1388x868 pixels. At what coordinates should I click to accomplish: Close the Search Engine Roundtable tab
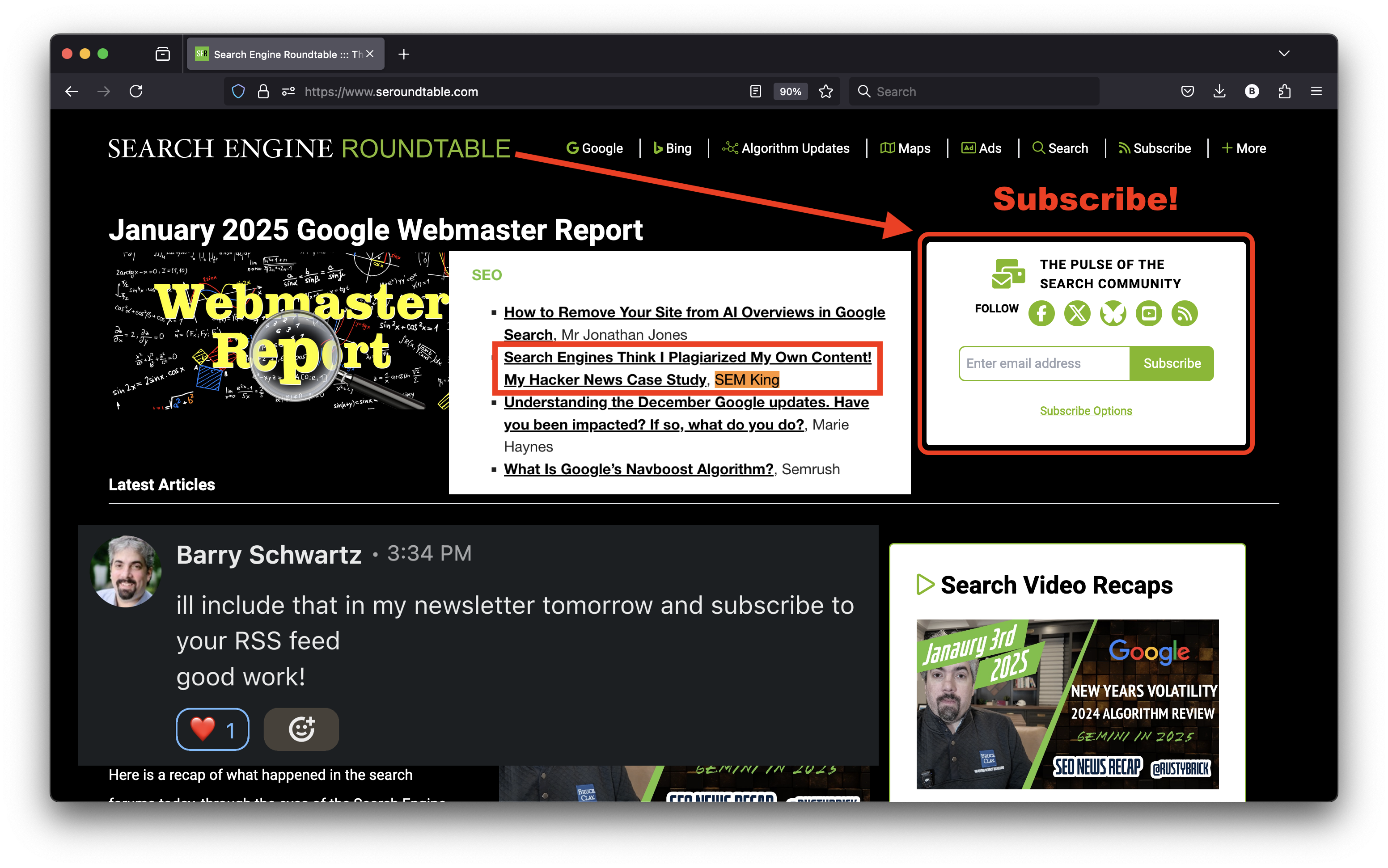coord(370,53)
